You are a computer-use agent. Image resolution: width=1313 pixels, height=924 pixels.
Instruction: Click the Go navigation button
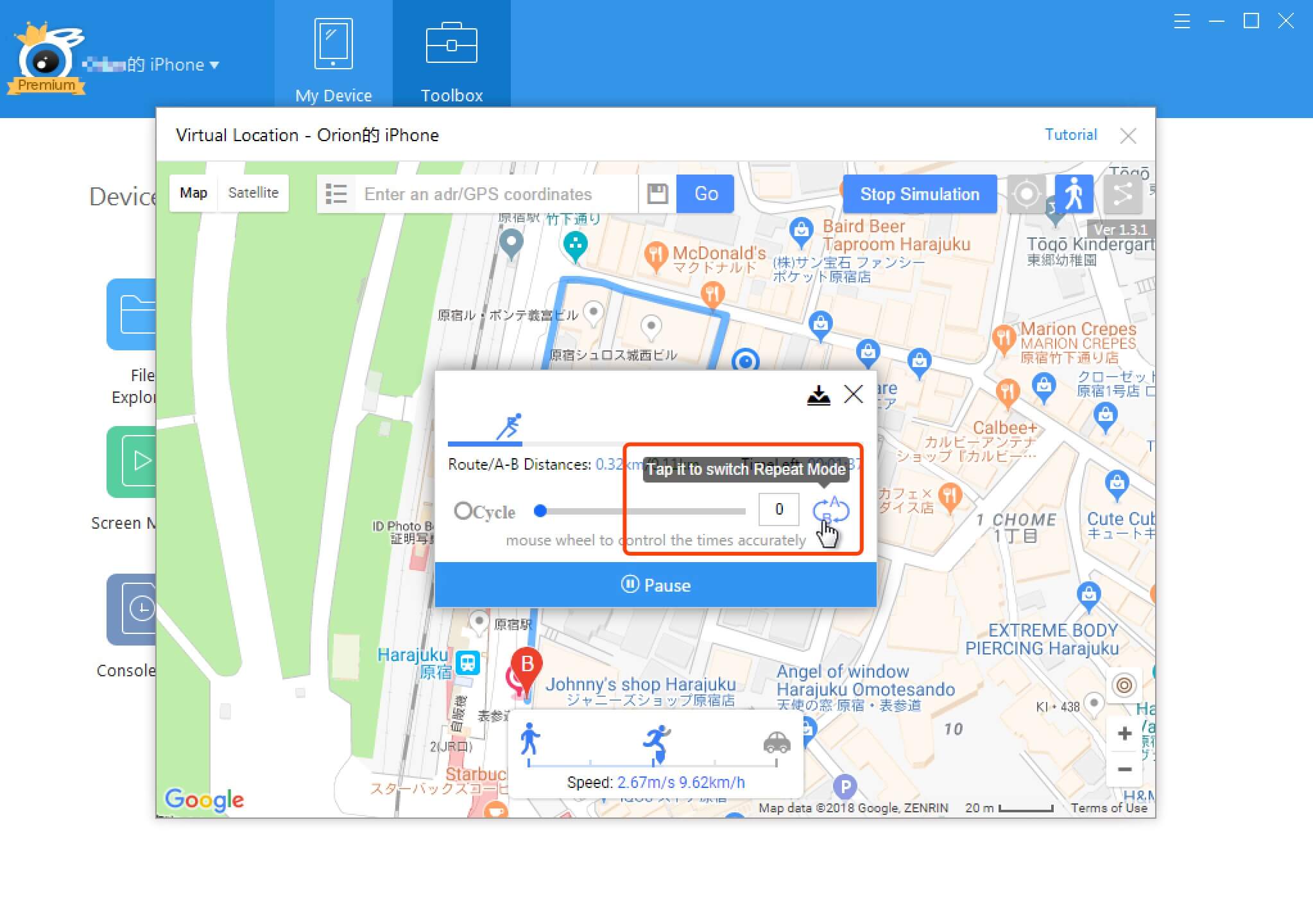[706, 194]
